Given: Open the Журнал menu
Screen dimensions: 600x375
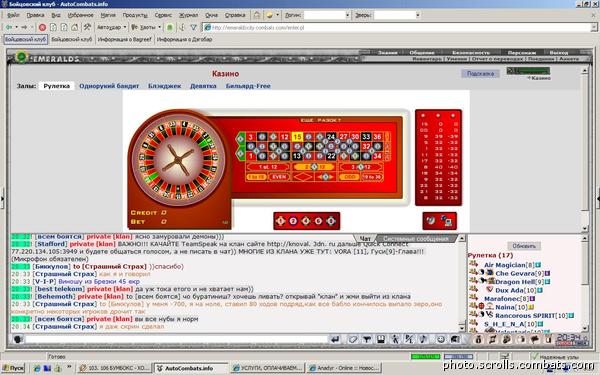Looking at the screenshot, I should pyautogui.click(x=189, y=15).
